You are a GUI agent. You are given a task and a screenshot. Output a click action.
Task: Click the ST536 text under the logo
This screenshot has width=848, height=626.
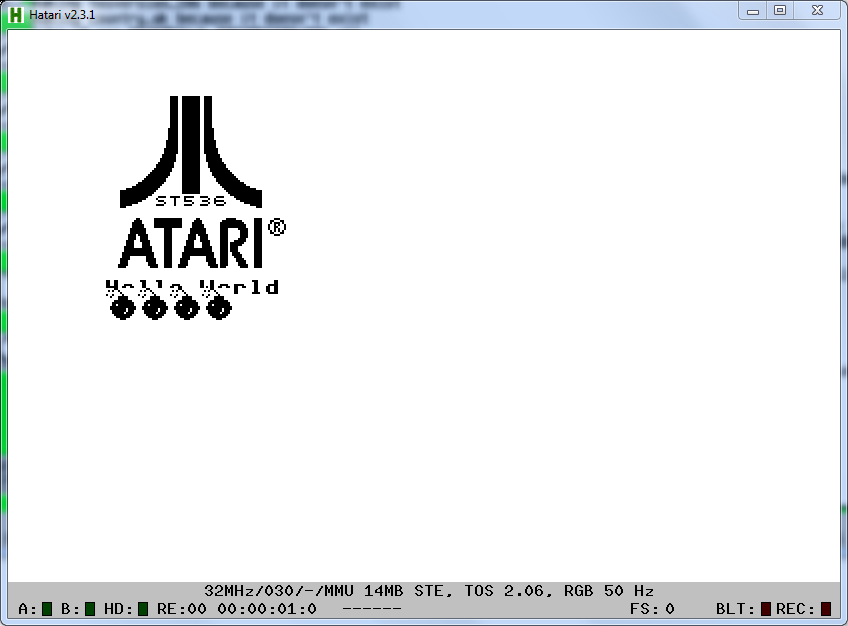pos(190,201)
